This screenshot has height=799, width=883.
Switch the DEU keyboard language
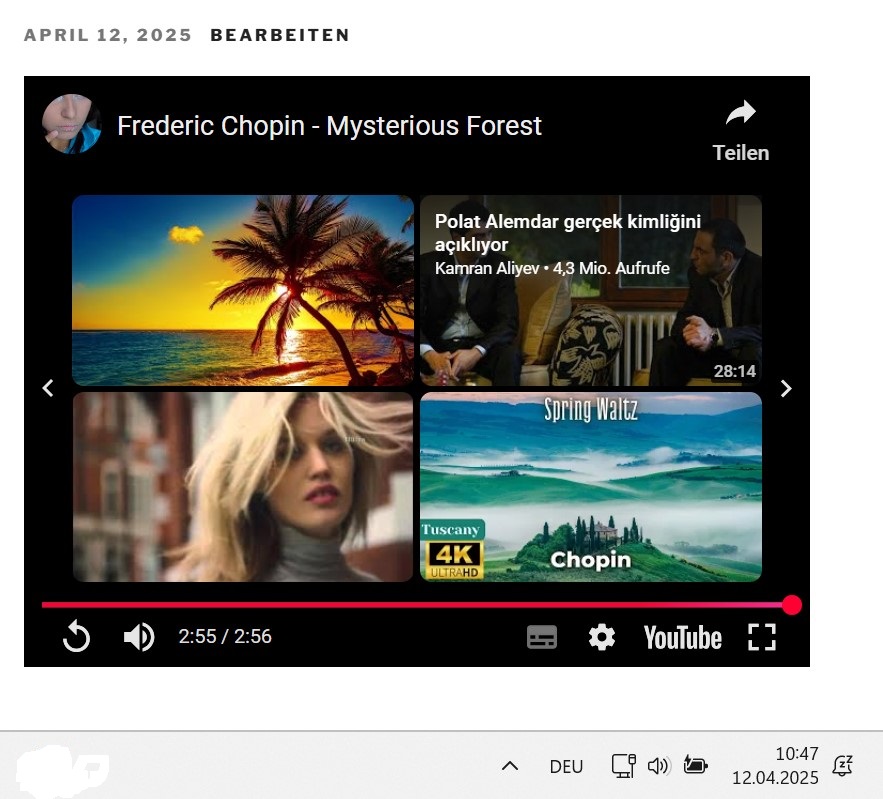(566, 766)
